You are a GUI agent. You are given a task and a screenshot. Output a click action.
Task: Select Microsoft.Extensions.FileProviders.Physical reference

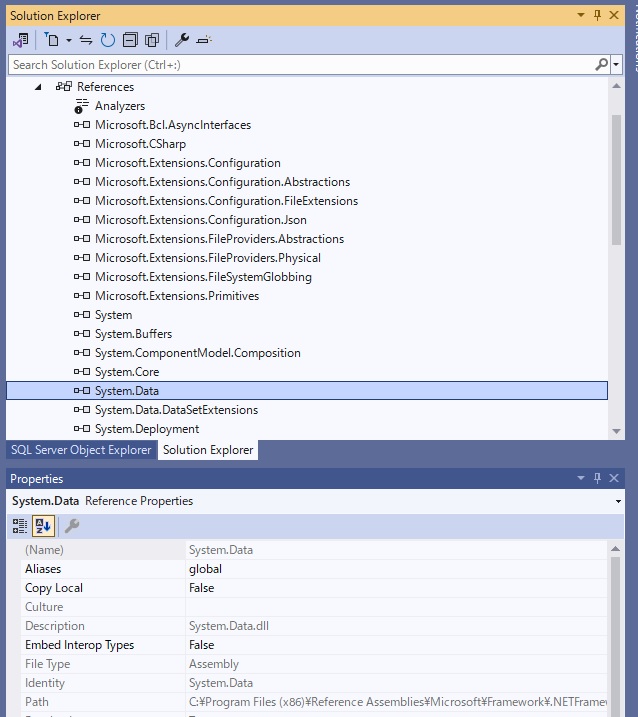pyautogui.click(x=208, y=258)
